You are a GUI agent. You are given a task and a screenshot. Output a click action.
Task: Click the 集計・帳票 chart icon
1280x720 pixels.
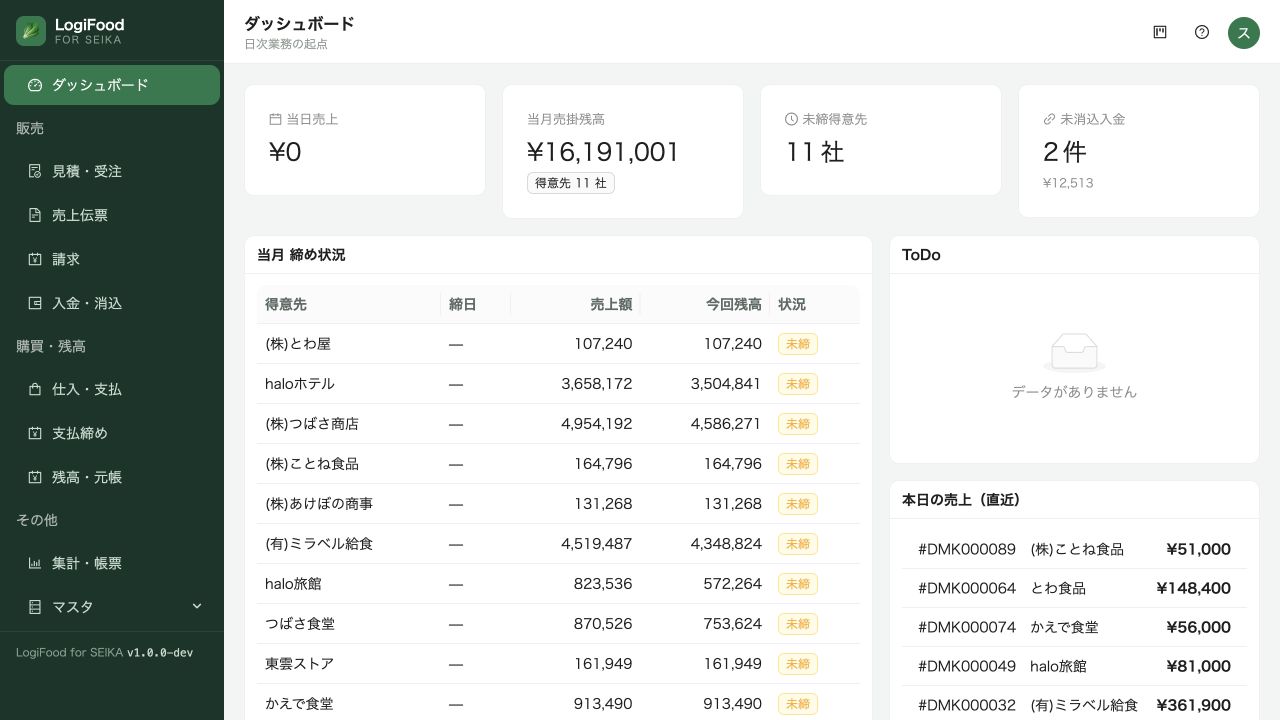click(35, 563)
